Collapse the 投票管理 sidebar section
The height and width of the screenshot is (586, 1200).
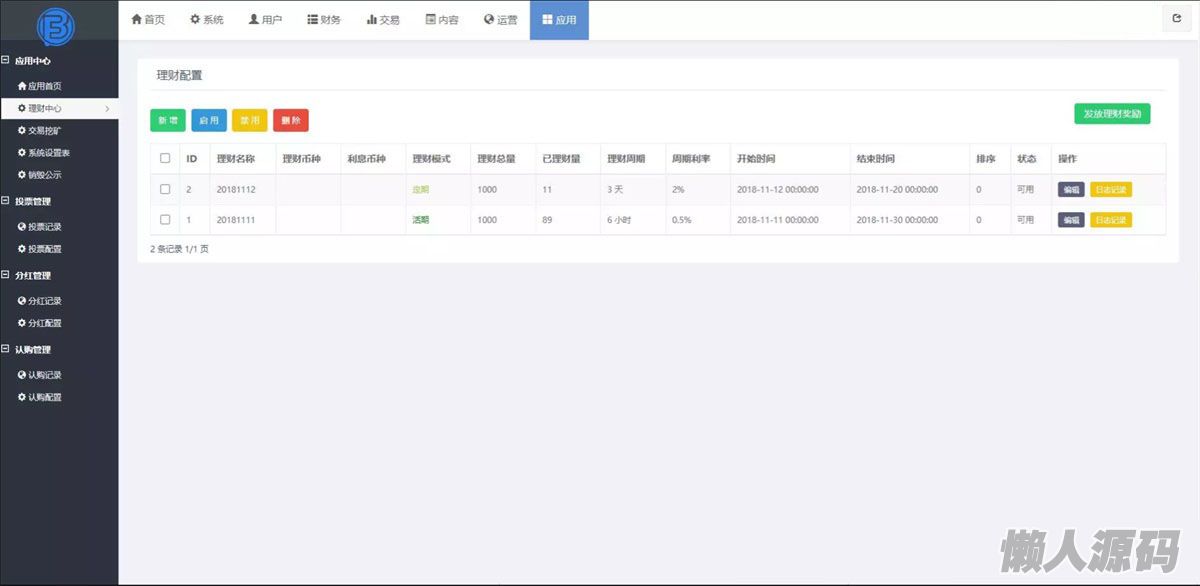pyautogui.click(x=6, y=201)
